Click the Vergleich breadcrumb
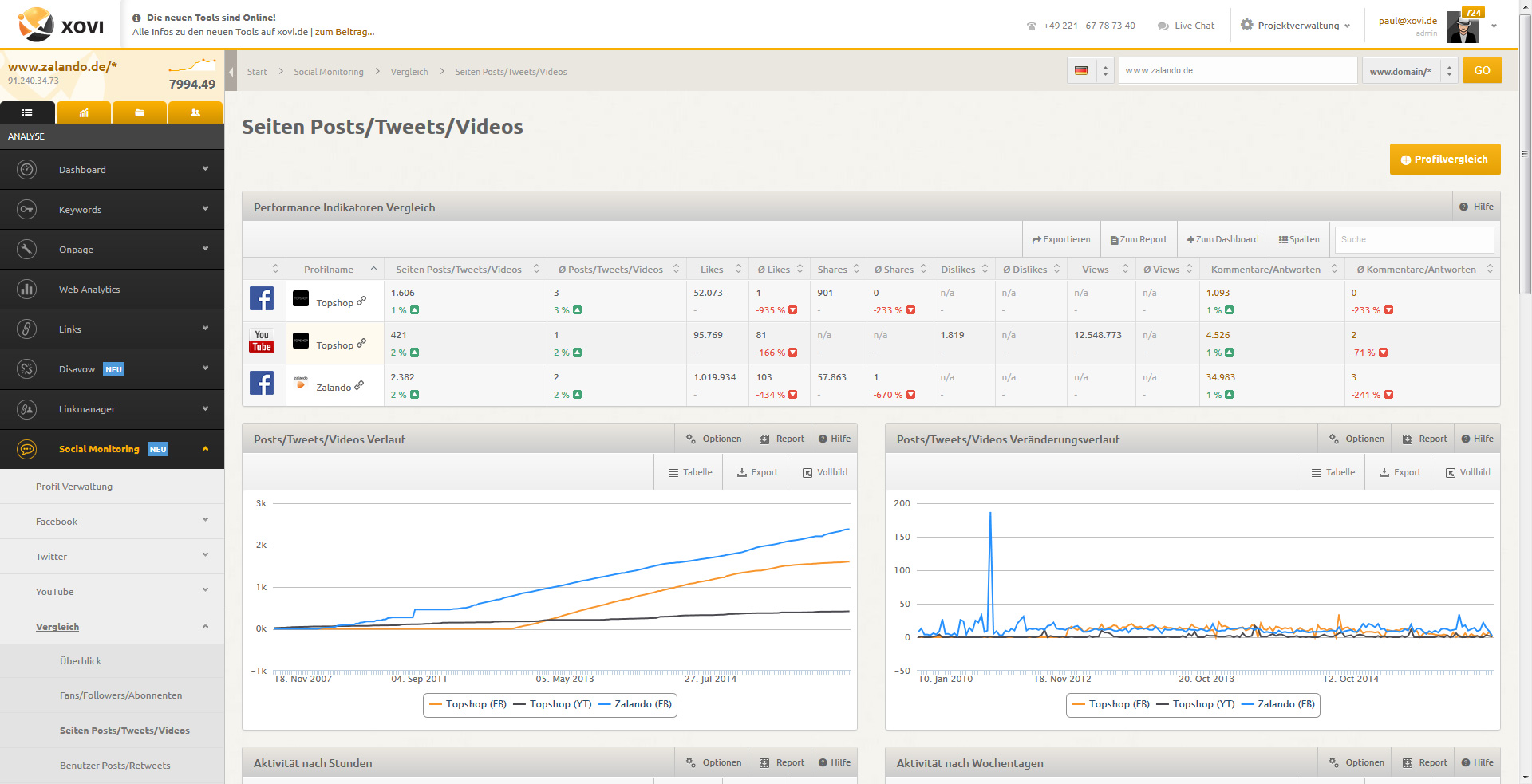 tap(409, 72)
